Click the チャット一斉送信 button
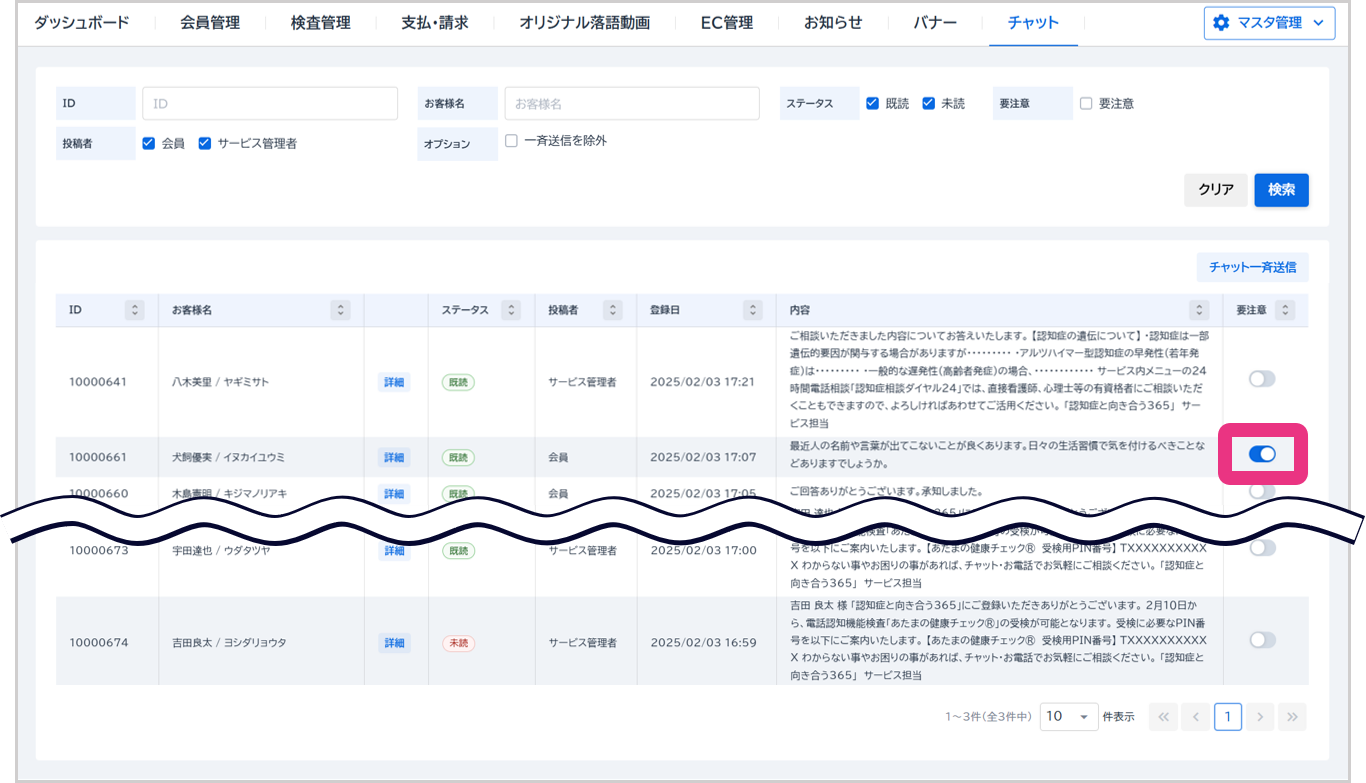The height and width of the screenshot is (783, 1366). 1252,267
